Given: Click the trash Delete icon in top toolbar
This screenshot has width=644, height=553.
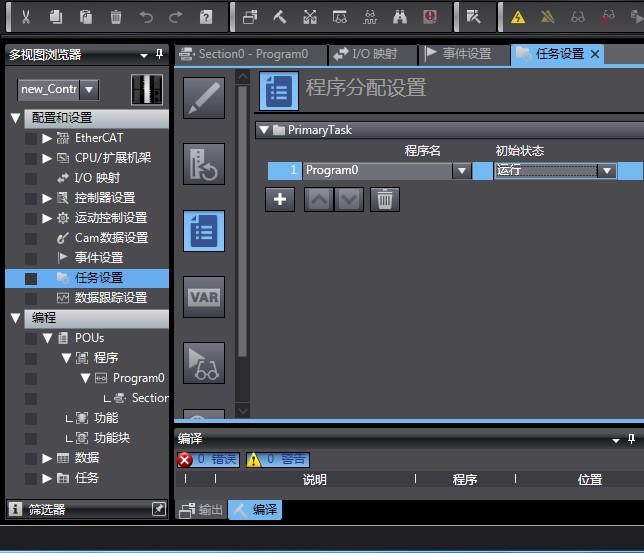Looking at the screenshot, I should pyautogui.click(x=116, y=17).
